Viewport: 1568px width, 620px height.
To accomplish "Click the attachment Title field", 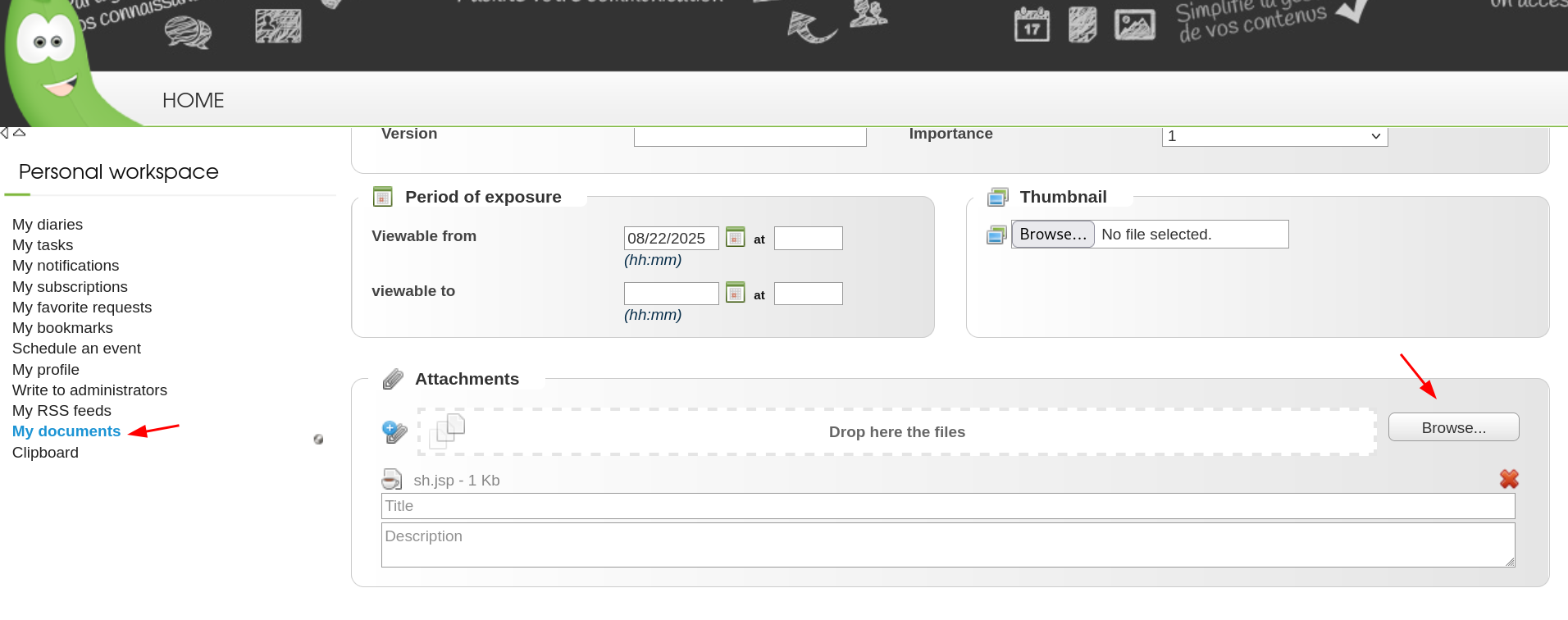I will pyautogui.click(x=947, y=506).
